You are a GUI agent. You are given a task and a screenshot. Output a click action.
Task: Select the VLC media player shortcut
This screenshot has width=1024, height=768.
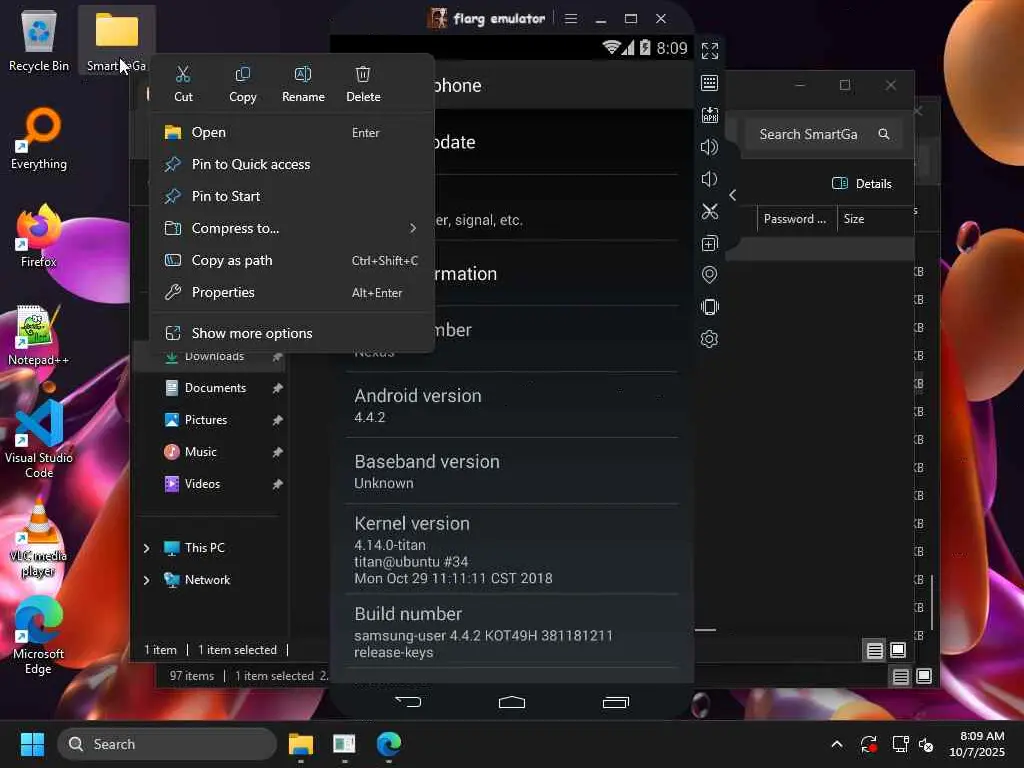(39, 538)
